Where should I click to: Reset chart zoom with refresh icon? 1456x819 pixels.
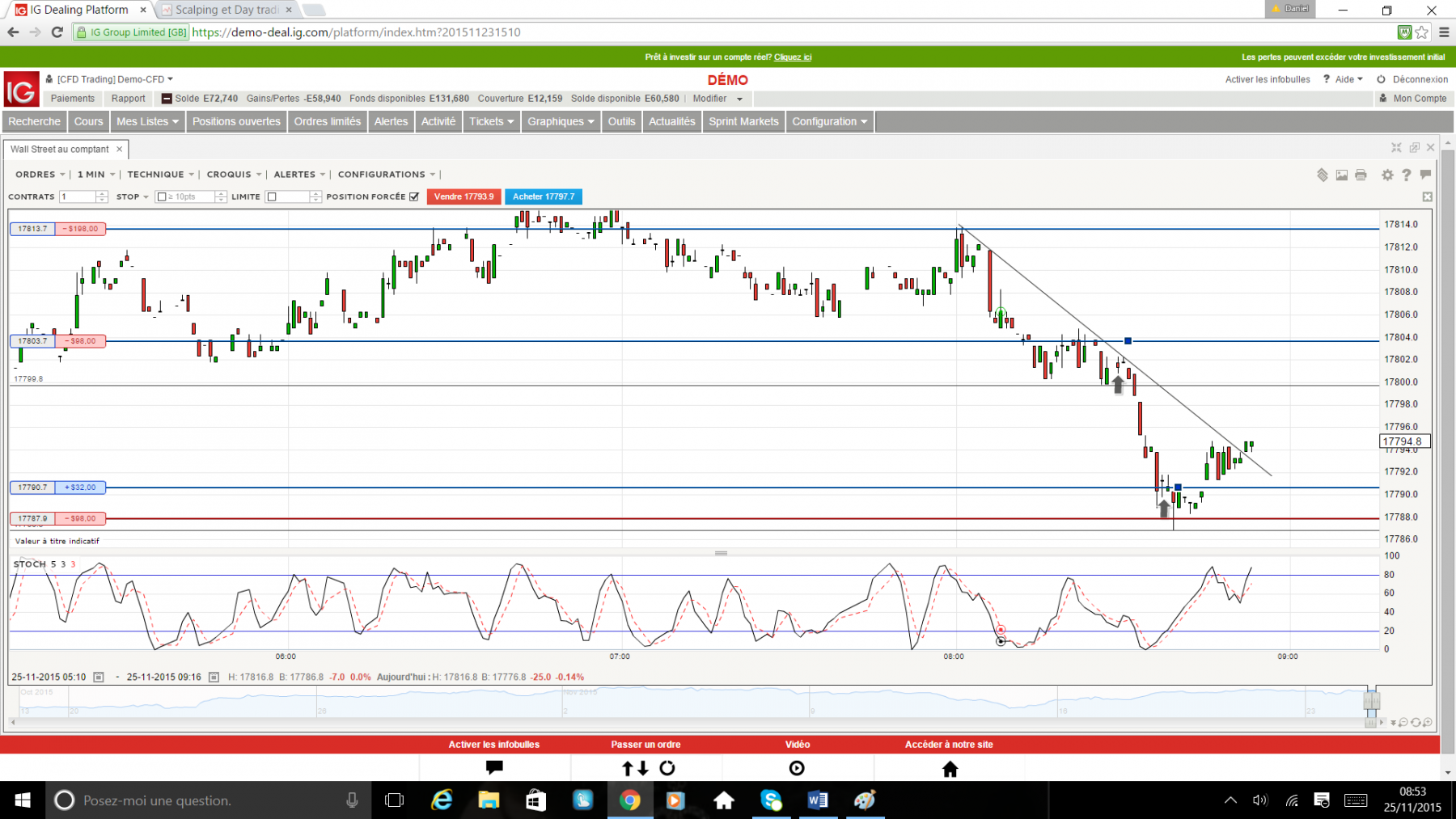(x=1416, y=722)
